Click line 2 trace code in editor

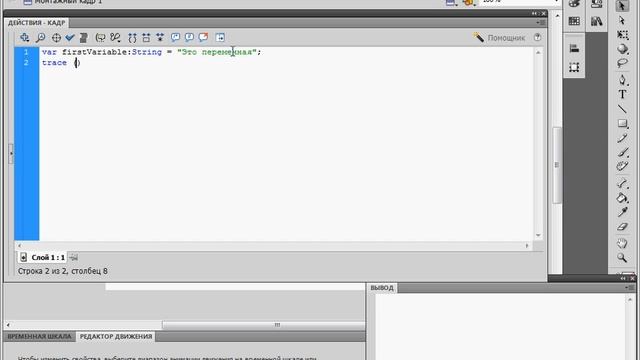tap(61, 63)
